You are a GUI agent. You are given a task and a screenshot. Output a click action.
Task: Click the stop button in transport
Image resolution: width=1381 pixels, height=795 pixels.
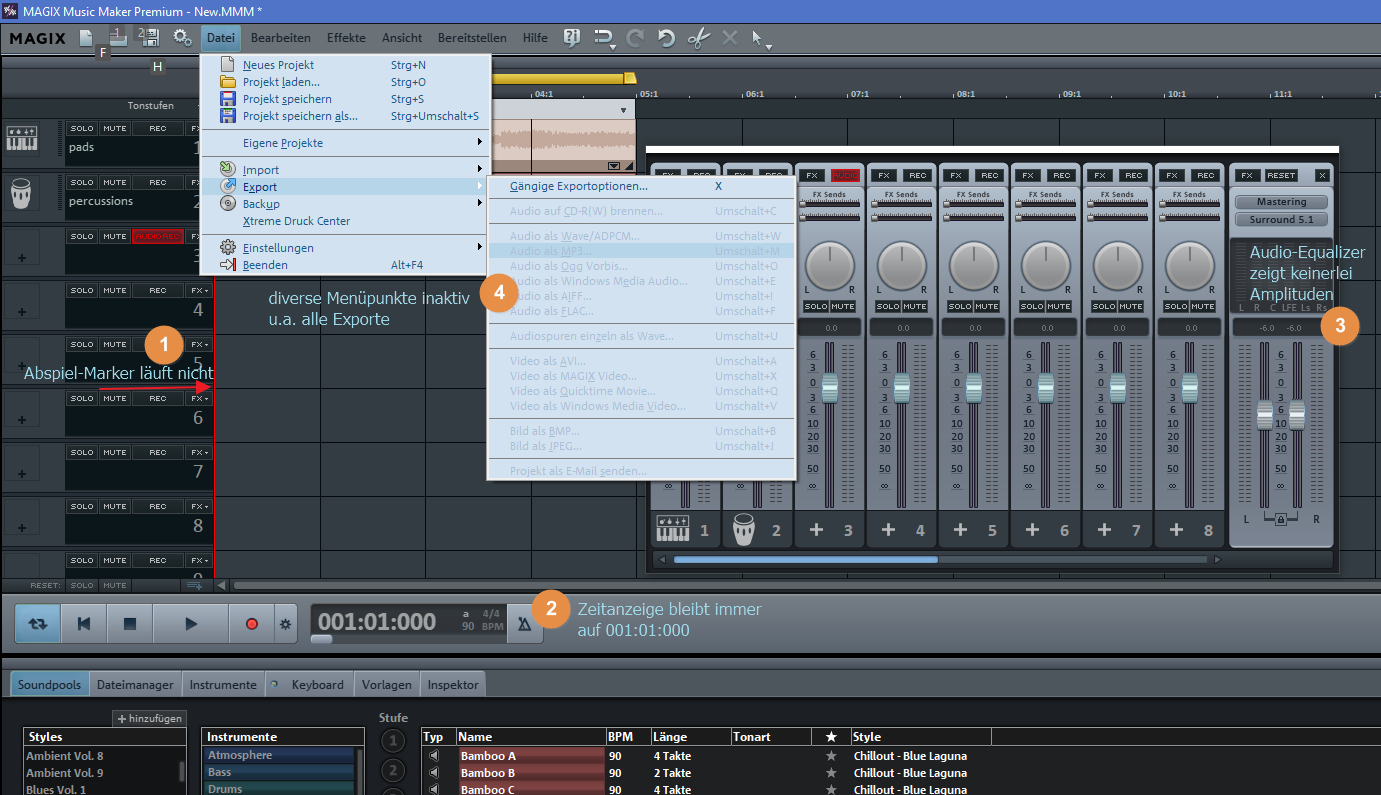tap(129, 623)
